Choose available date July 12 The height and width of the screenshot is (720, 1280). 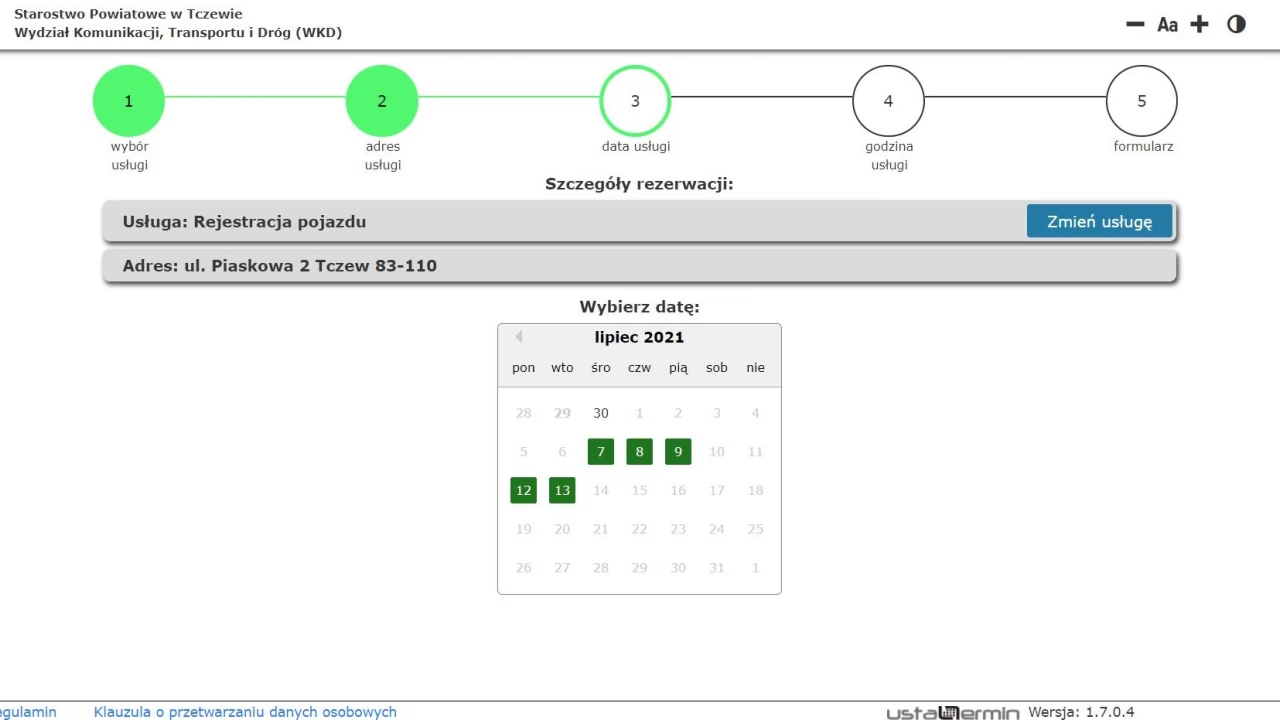pyautogui.click(x=524, y=490)
